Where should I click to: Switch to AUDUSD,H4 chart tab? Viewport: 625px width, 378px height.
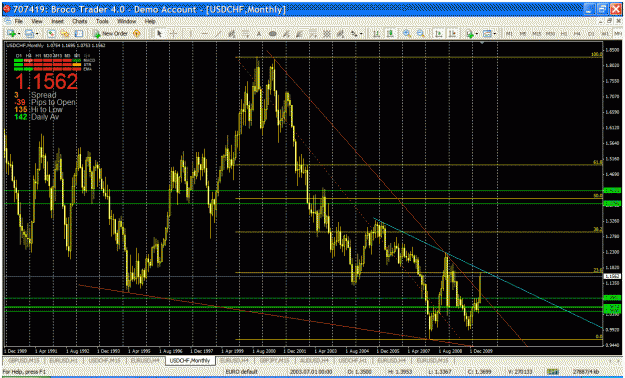pos(314,360)
